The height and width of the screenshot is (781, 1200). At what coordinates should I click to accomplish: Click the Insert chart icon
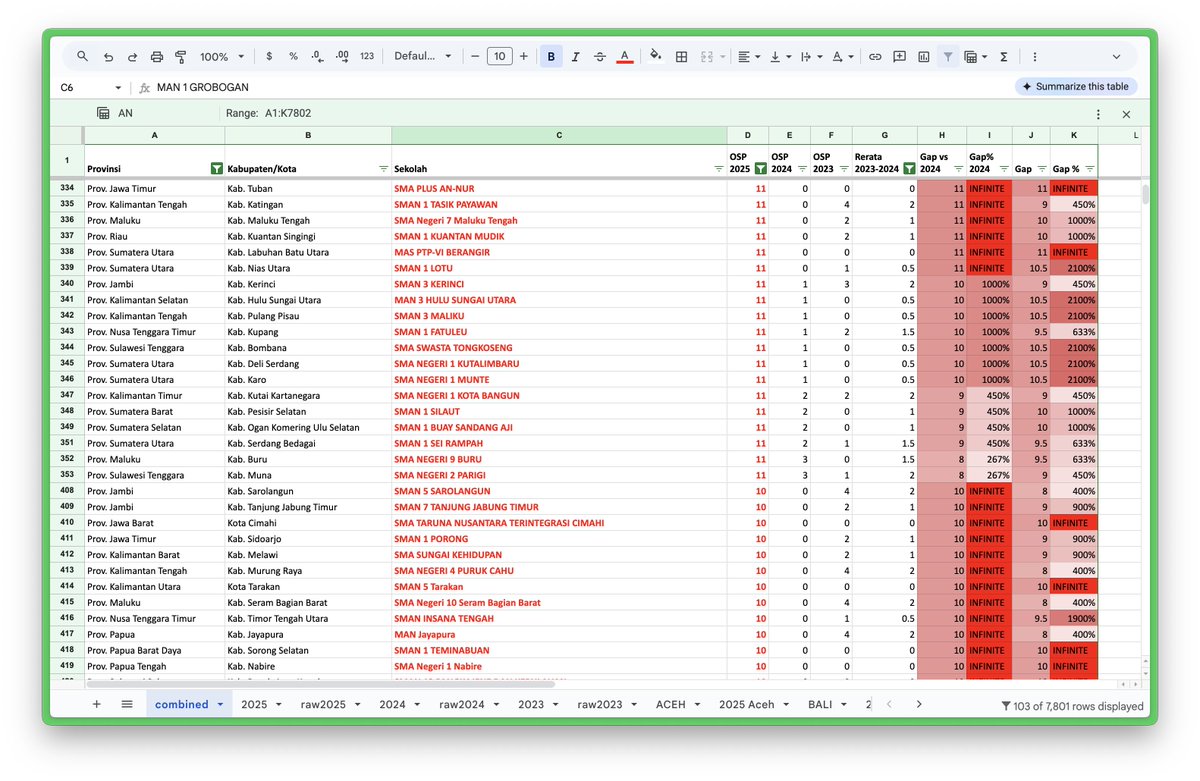pyautogui.click(x=924, y=57)
